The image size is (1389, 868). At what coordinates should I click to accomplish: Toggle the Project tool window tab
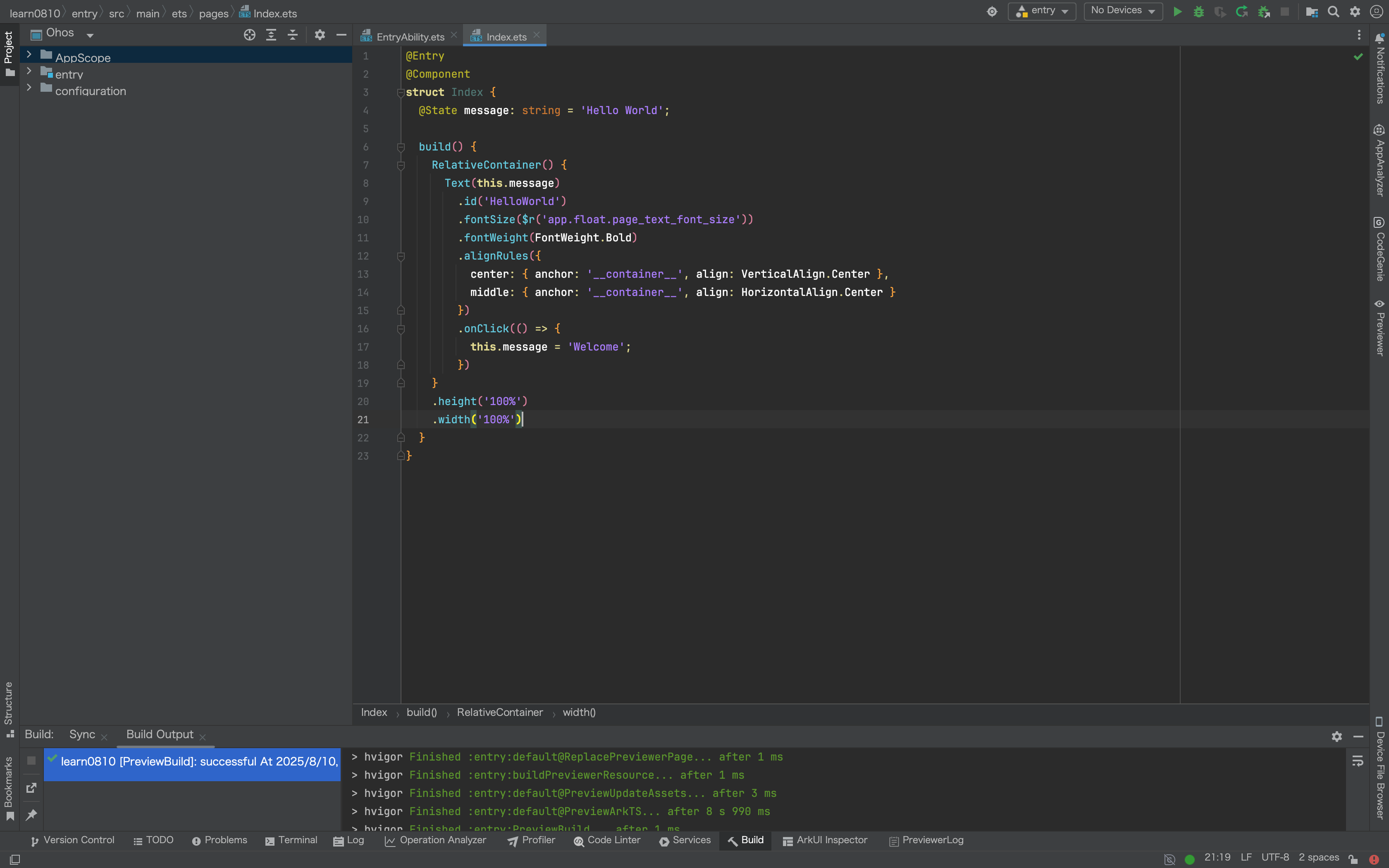(9, 55)
